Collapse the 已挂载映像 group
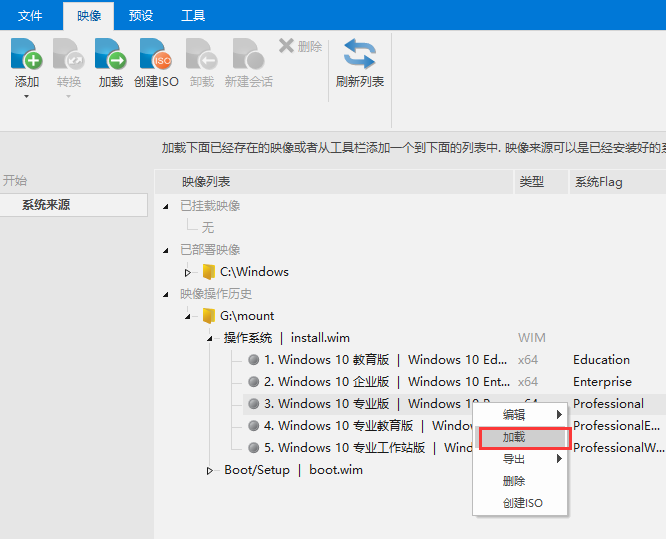Viewport: 666px width, 539px height. (x=166, y=206)
